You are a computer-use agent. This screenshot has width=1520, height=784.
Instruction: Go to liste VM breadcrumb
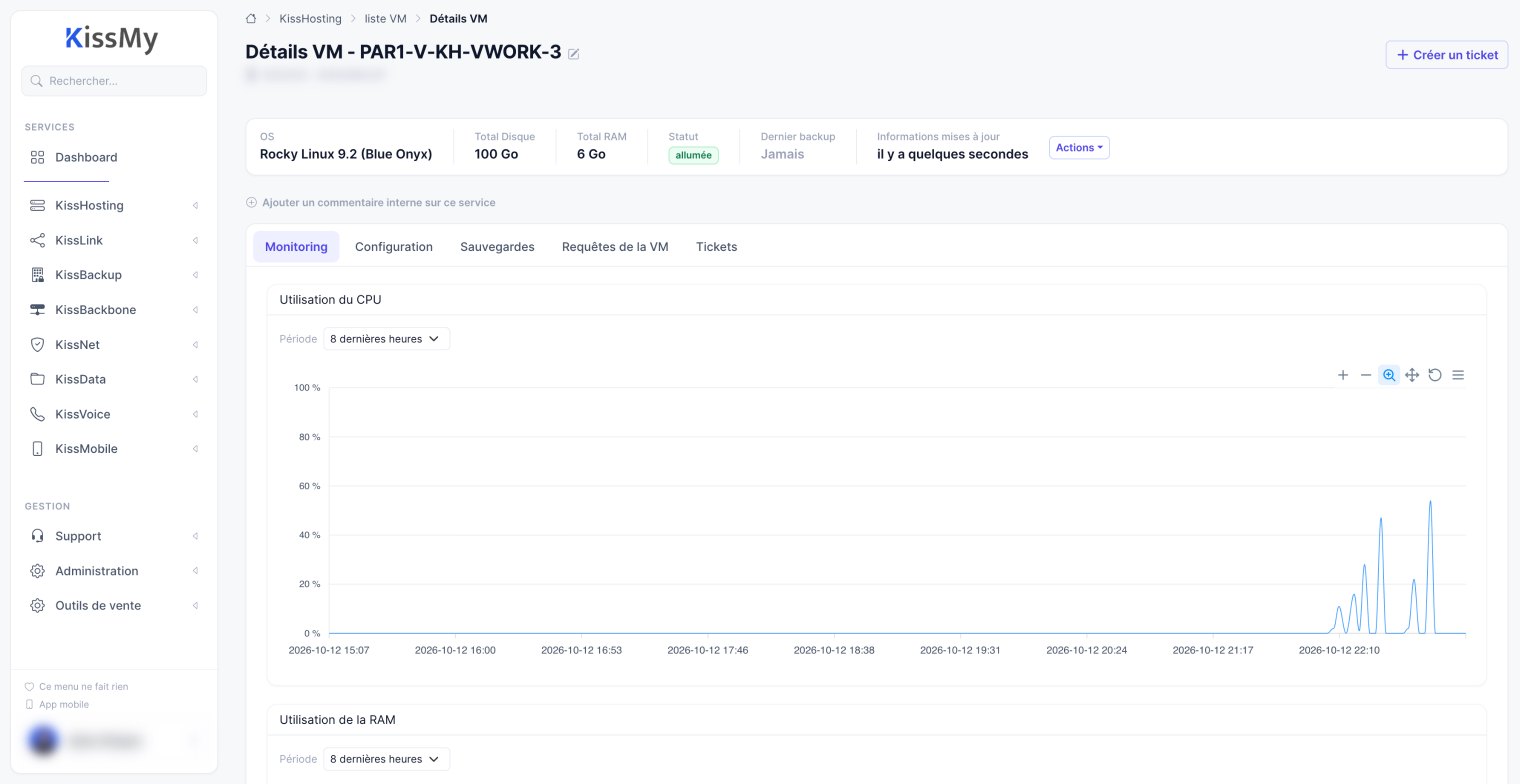[386, 18]
